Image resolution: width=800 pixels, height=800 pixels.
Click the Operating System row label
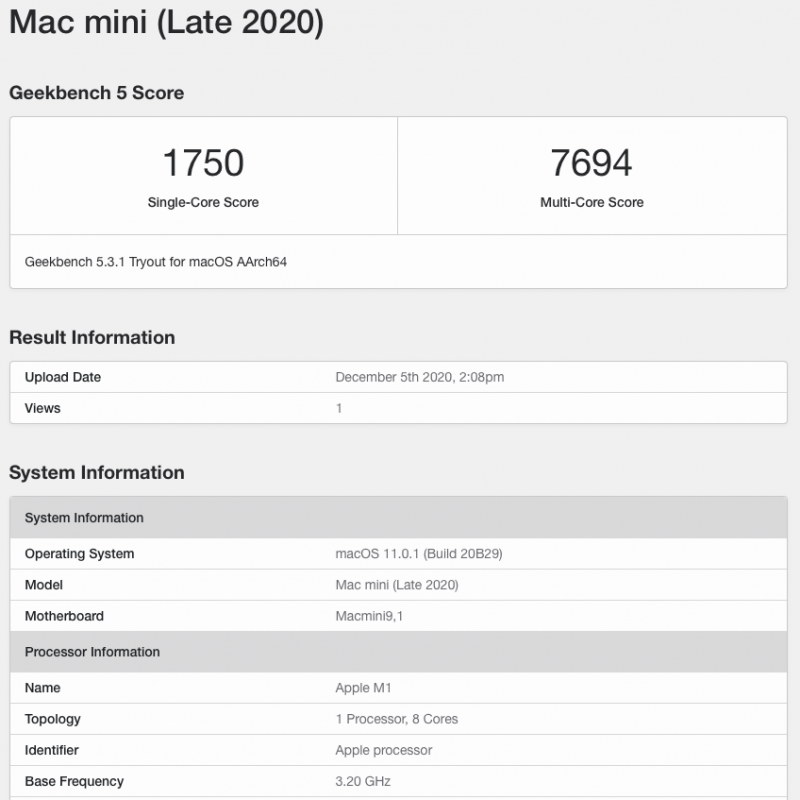(x=79, y=554)
